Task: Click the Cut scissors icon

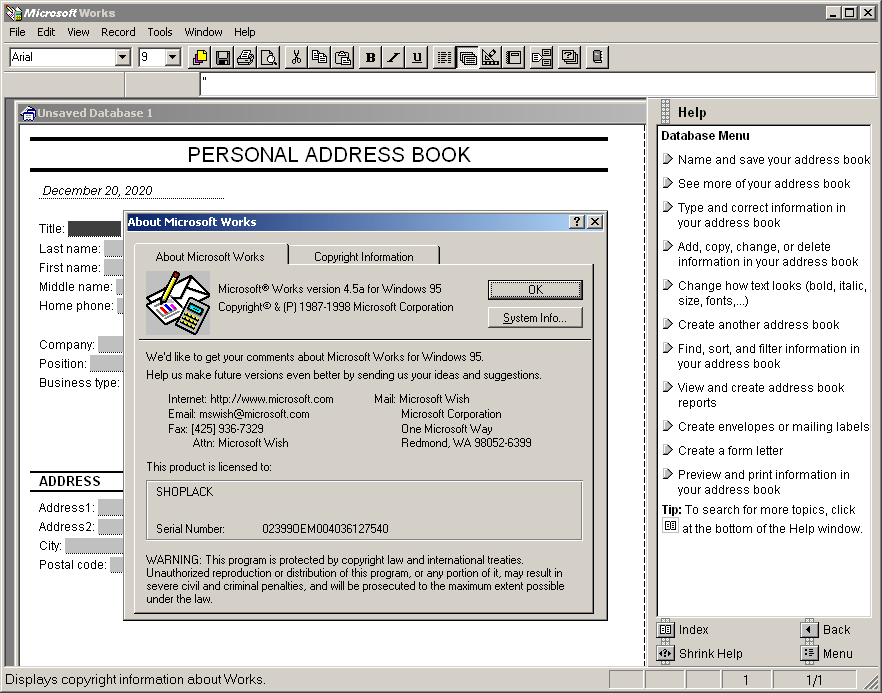Action: (x=296, y=57)
